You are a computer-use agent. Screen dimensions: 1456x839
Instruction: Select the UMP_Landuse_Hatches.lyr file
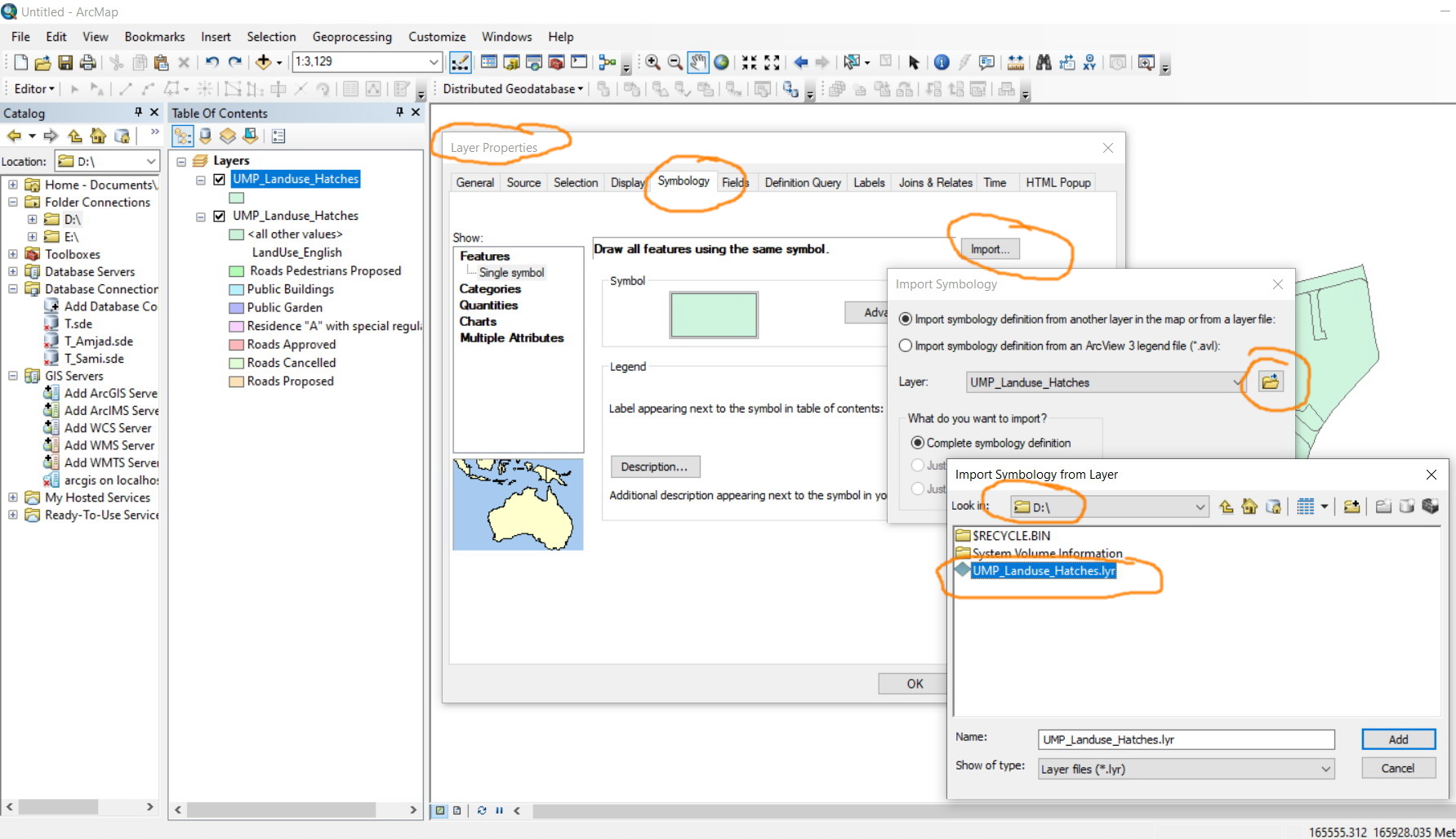pos(1043,571)
